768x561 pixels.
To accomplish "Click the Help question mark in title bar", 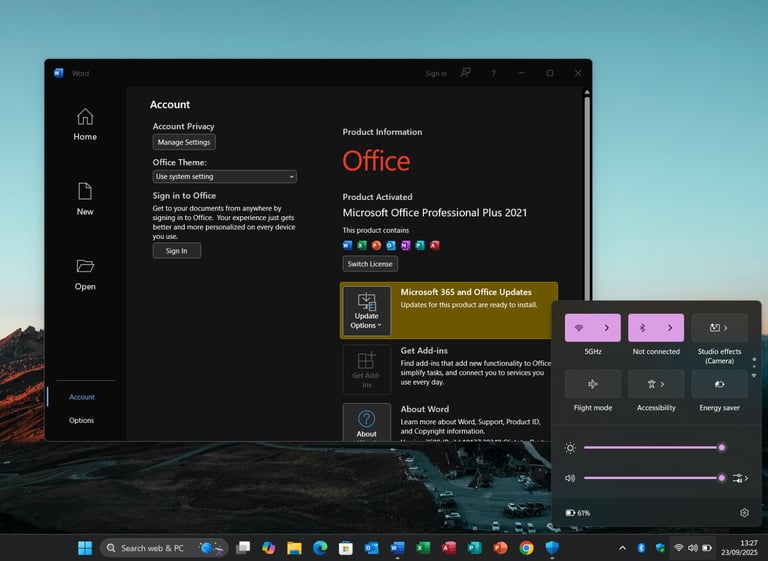I will [x=493, y=73].
